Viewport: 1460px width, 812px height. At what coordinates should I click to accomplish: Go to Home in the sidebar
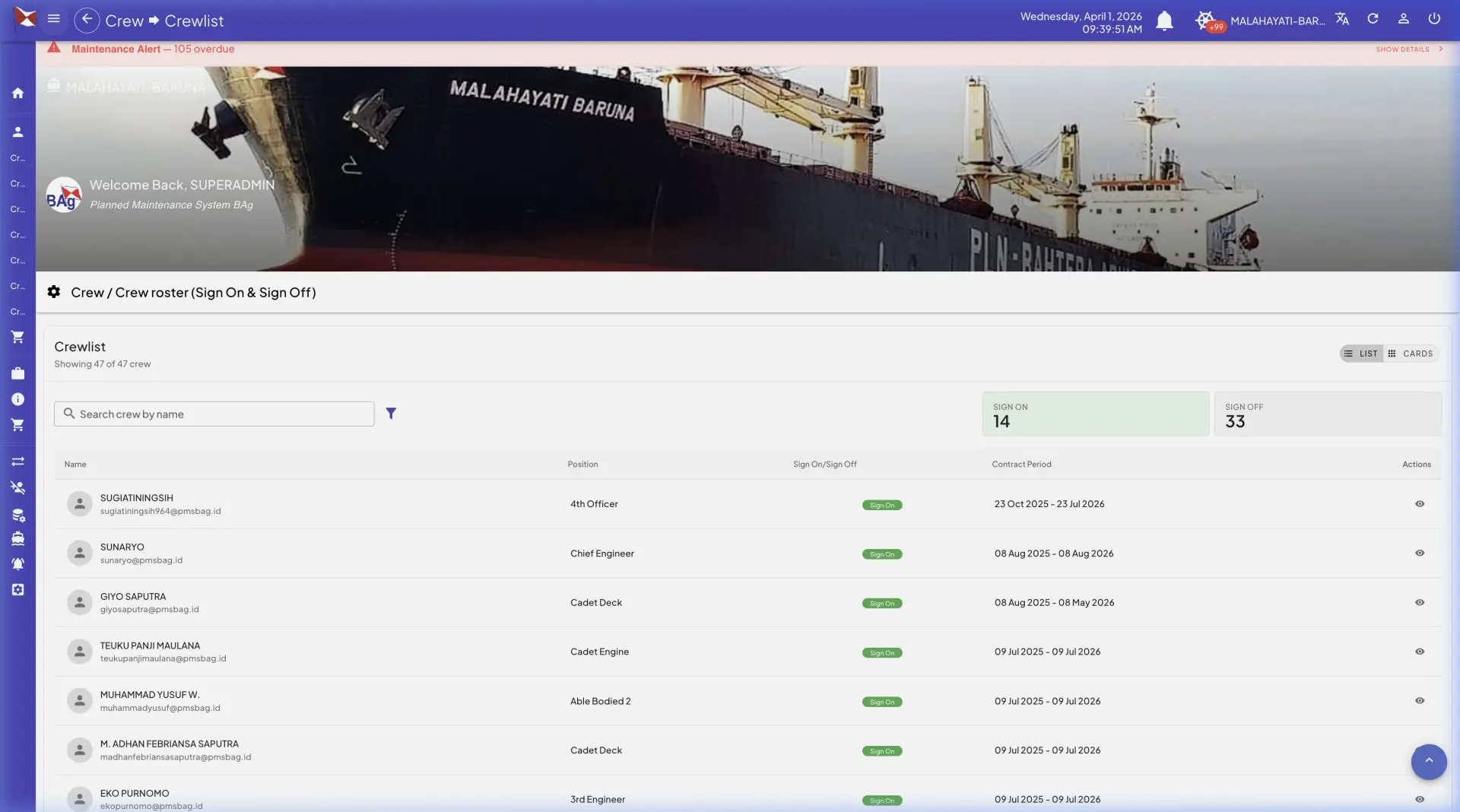point(17,93)
